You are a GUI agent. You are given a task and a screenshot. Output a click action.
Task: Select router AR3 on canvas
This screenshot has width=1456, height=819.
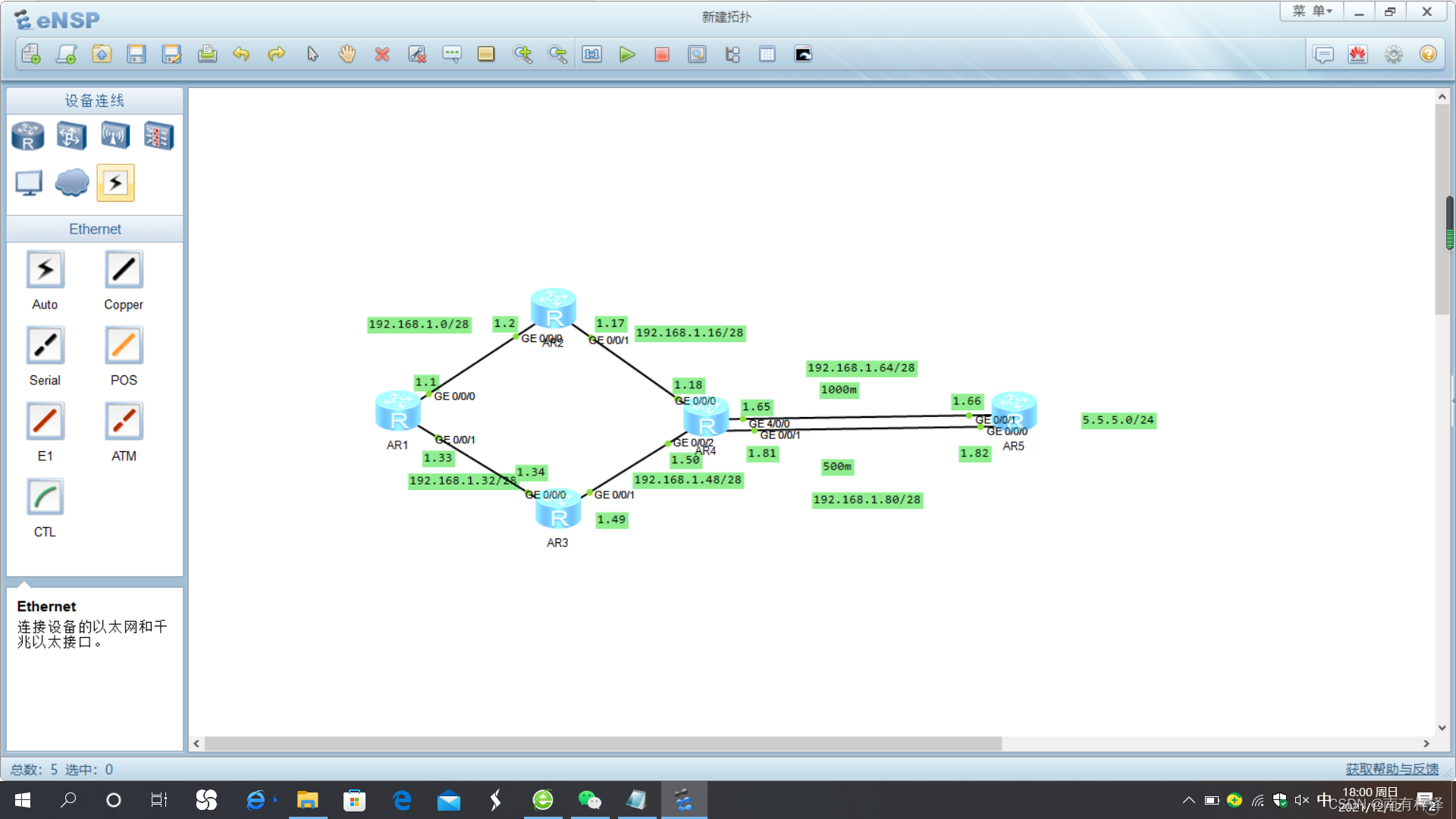(558, 510)
